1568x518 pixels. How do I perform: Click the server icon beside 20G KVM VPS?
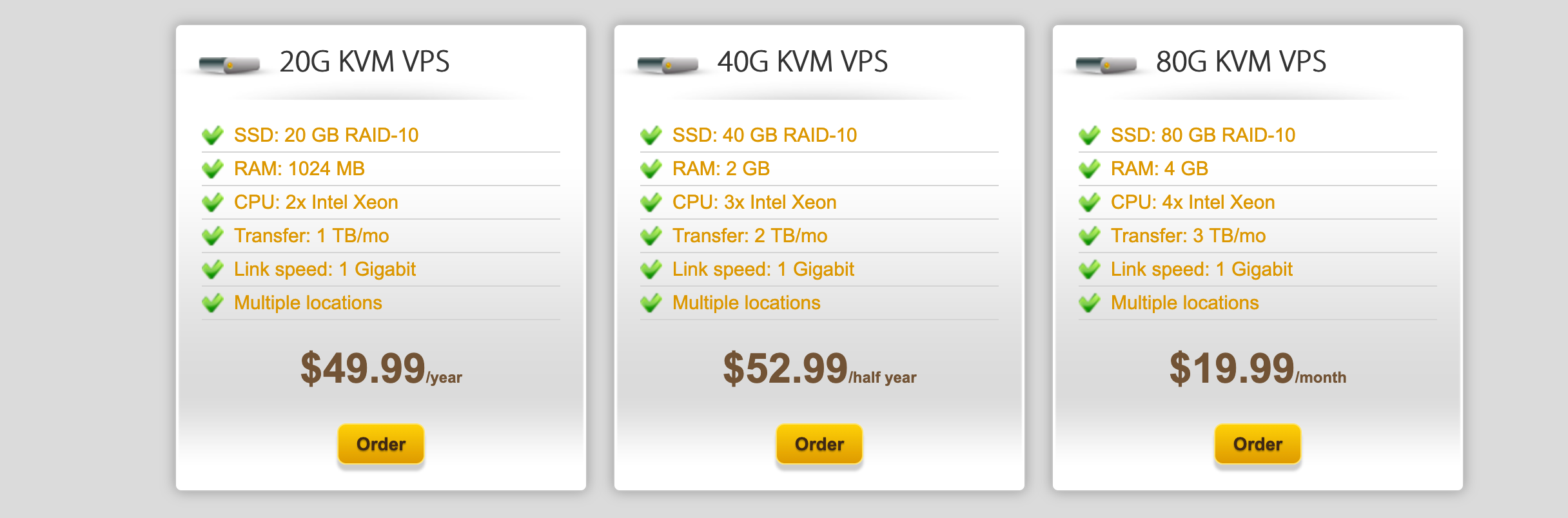click(230, 64)
